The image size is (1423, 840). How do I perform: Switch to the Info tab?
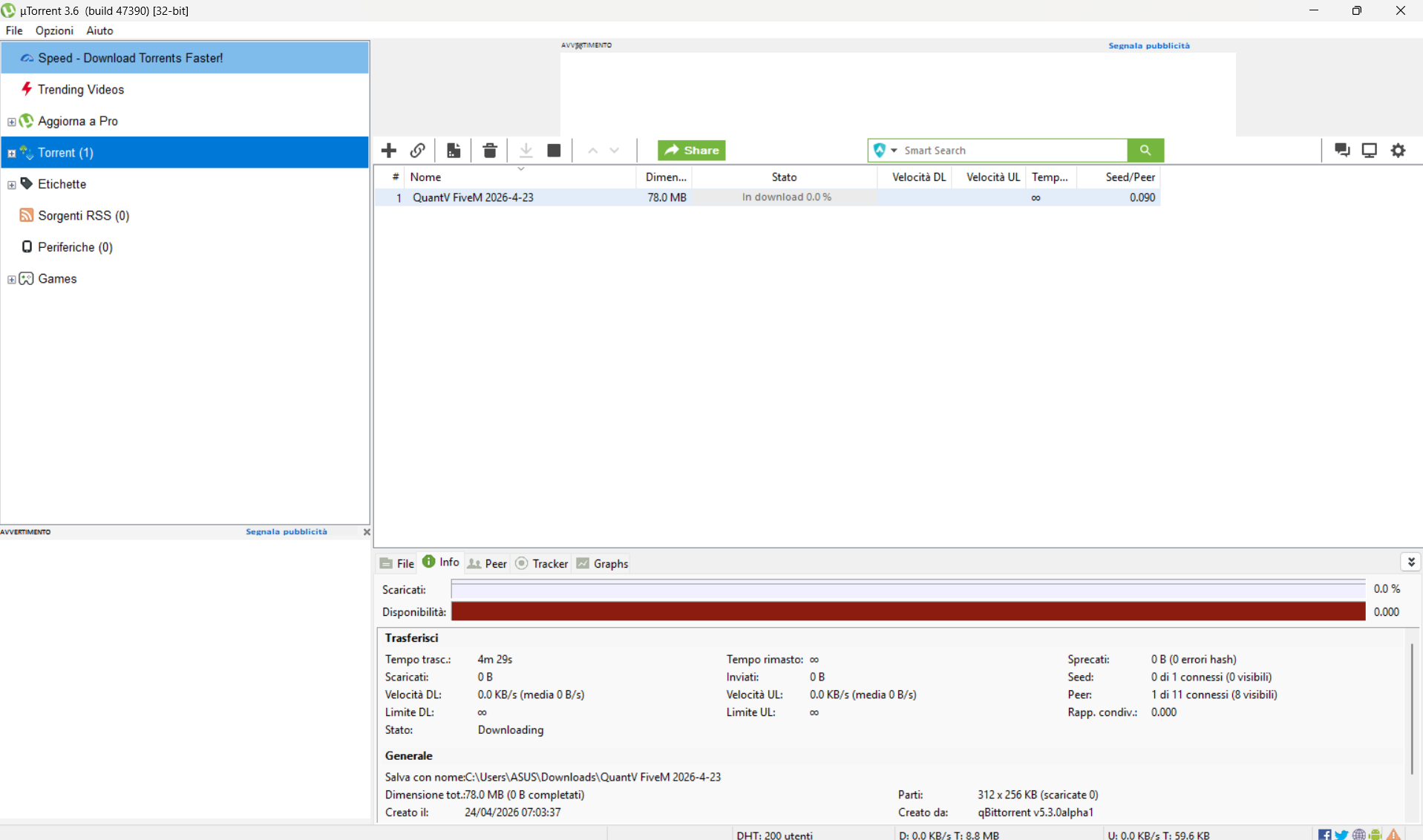441,562
